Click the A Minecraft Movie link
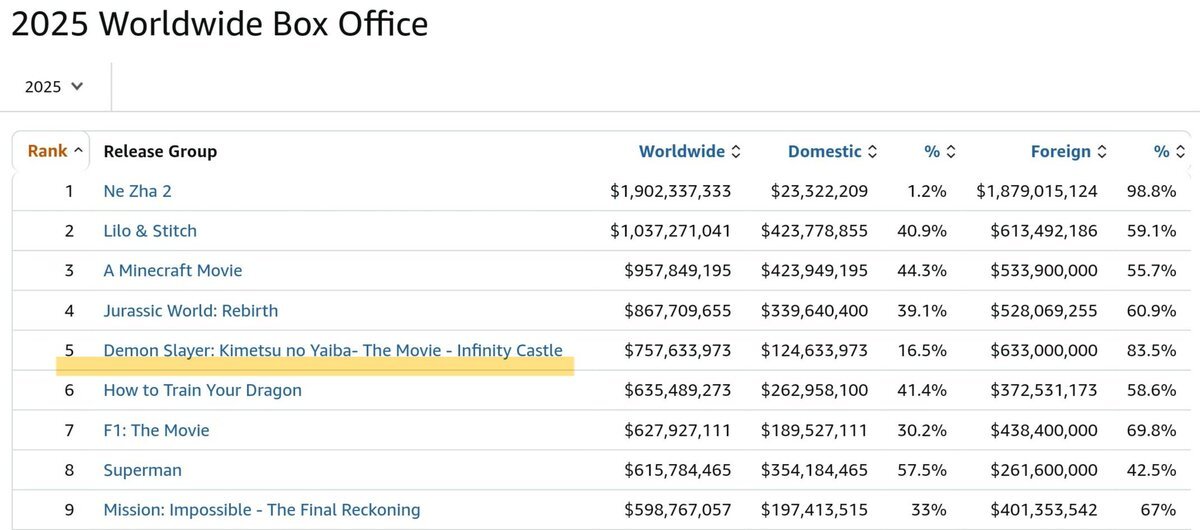The image size is (1200, 530). 173,271
